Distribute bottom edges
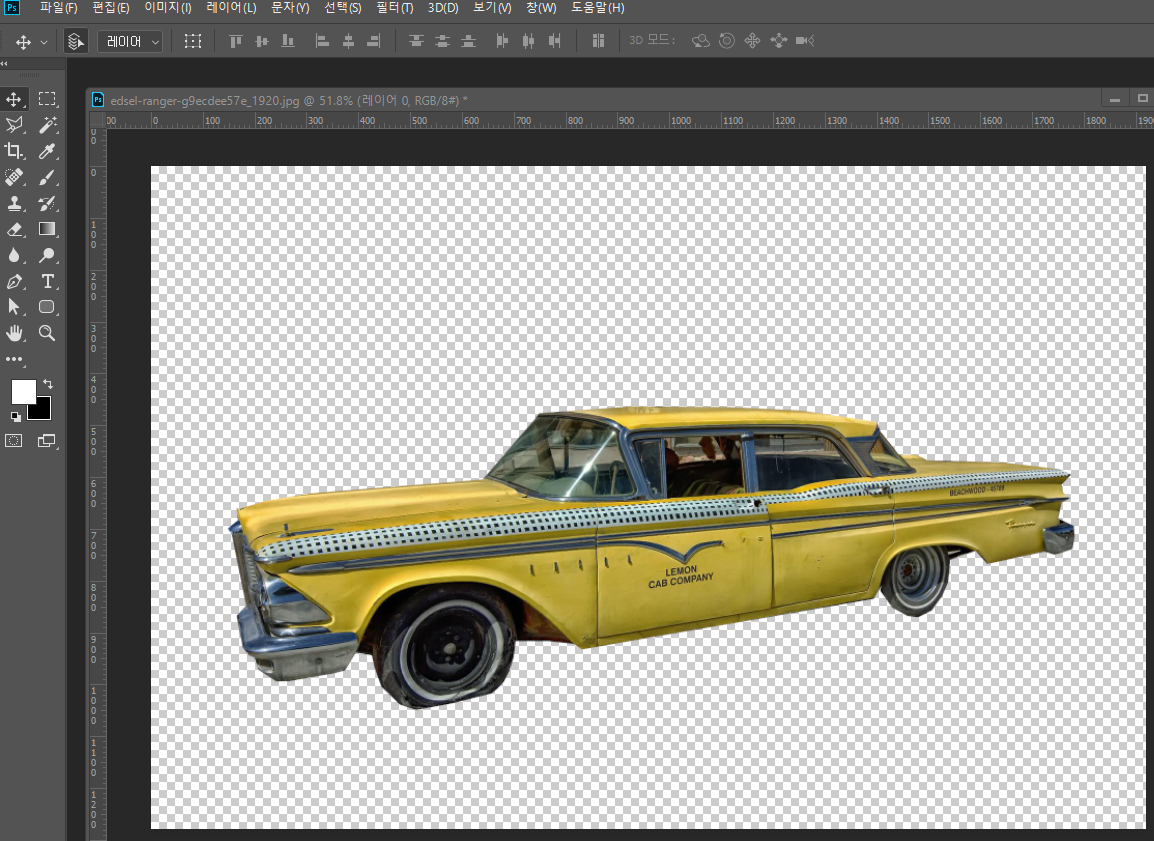This screenshot has height=841, width=1154. click(x=468, y=41)
